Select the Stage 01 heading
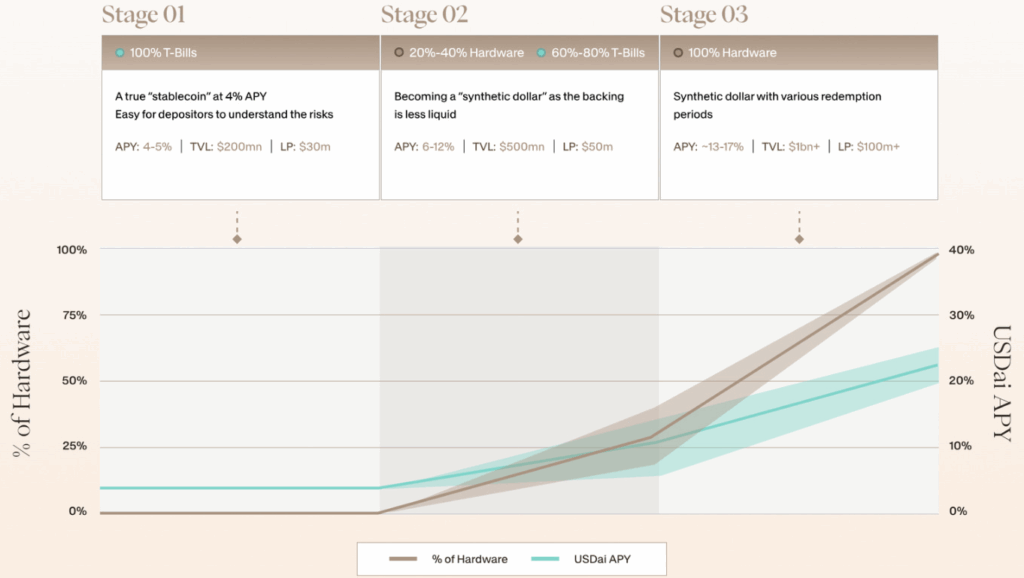 (144, 15)
